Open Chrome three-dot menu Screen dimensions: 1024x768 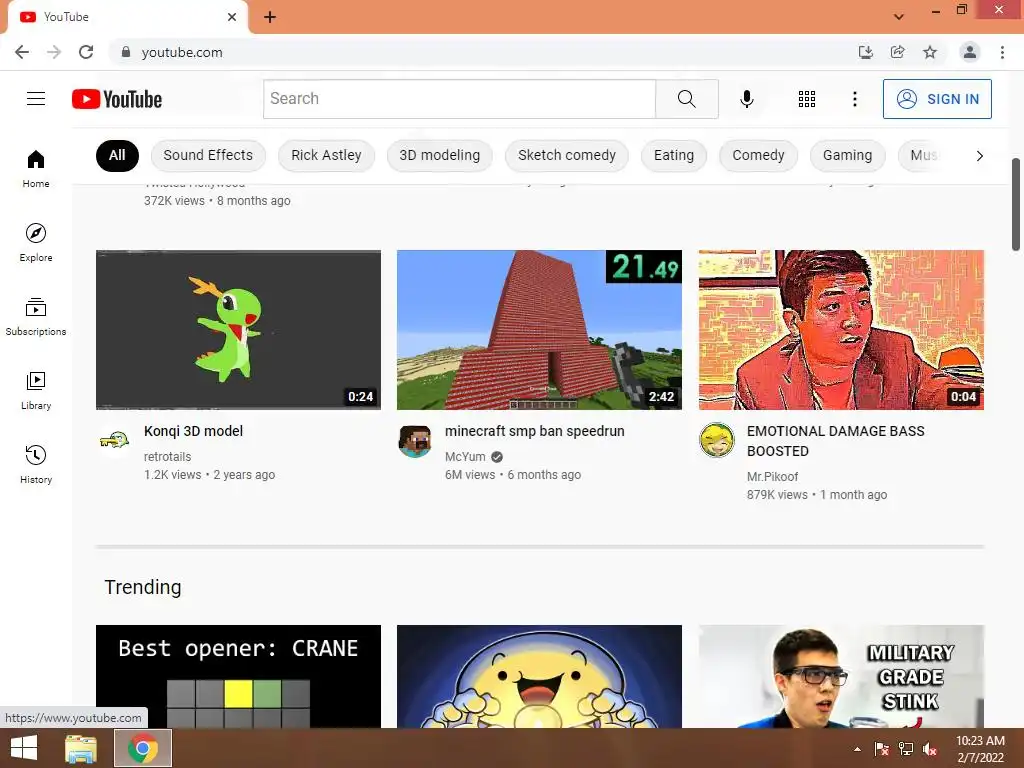tap(1002, 52)
